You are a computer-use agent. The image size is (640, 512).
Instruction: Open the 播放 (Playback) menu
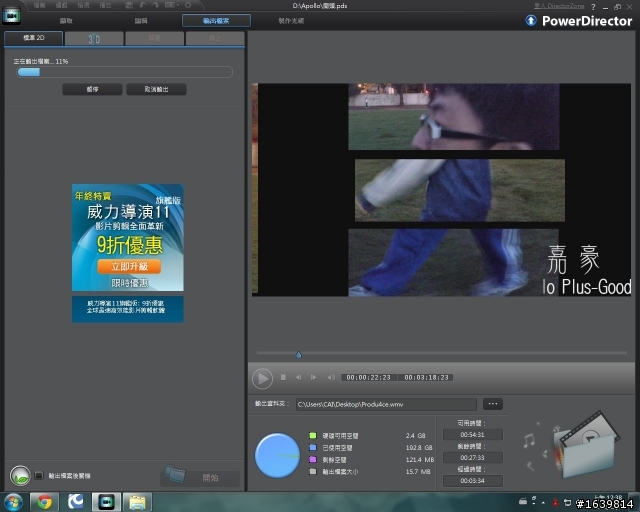(105, 5)
